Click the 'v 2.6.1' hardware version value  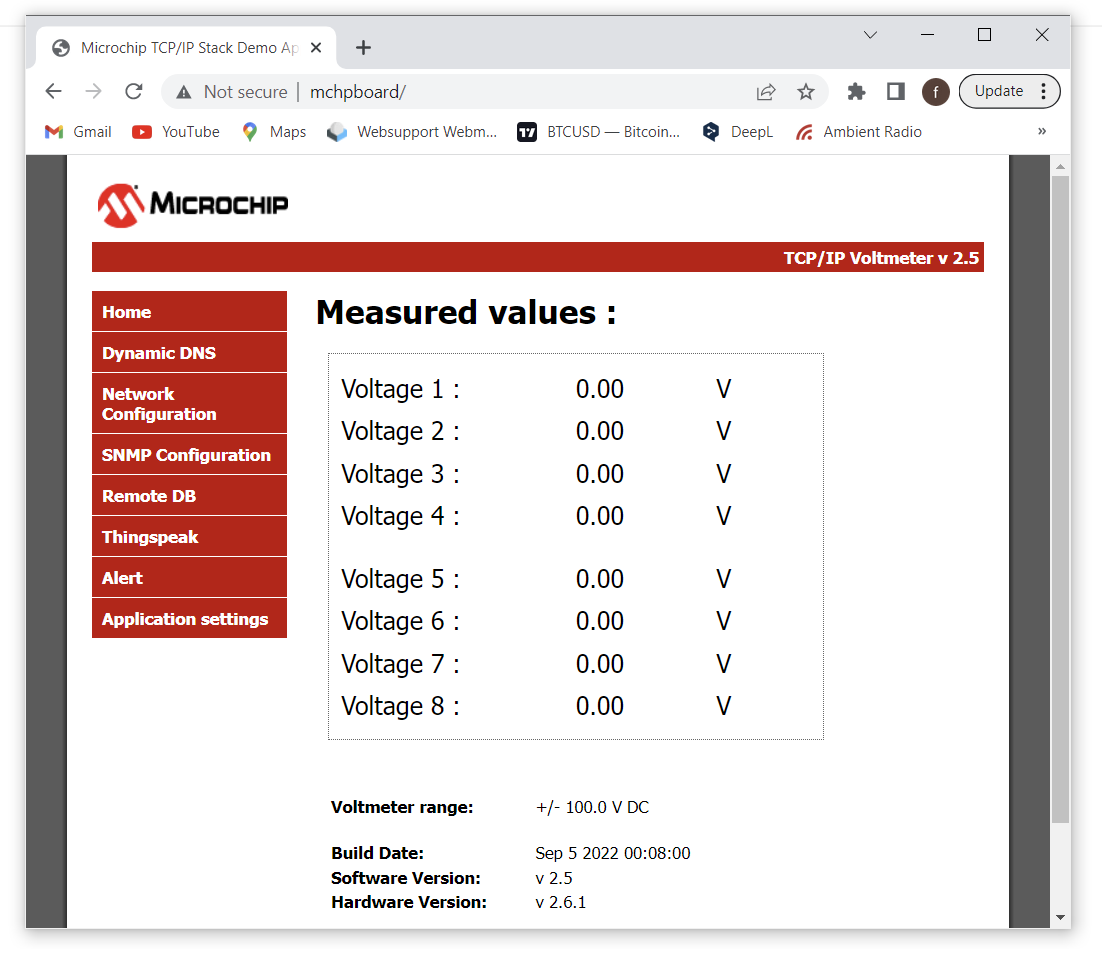coord(561,902)
